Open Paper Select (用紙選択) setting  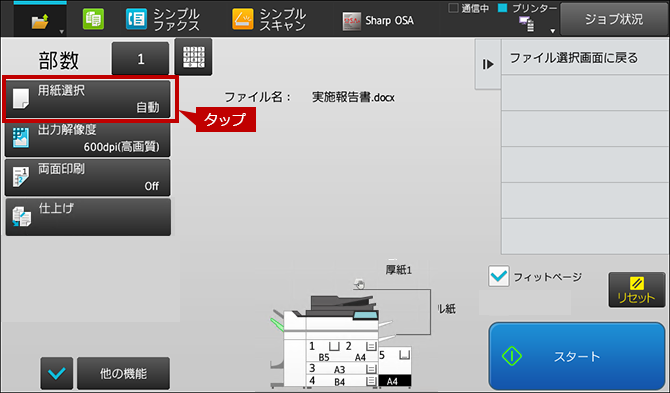pyautogui.click(x=88, y=99)
